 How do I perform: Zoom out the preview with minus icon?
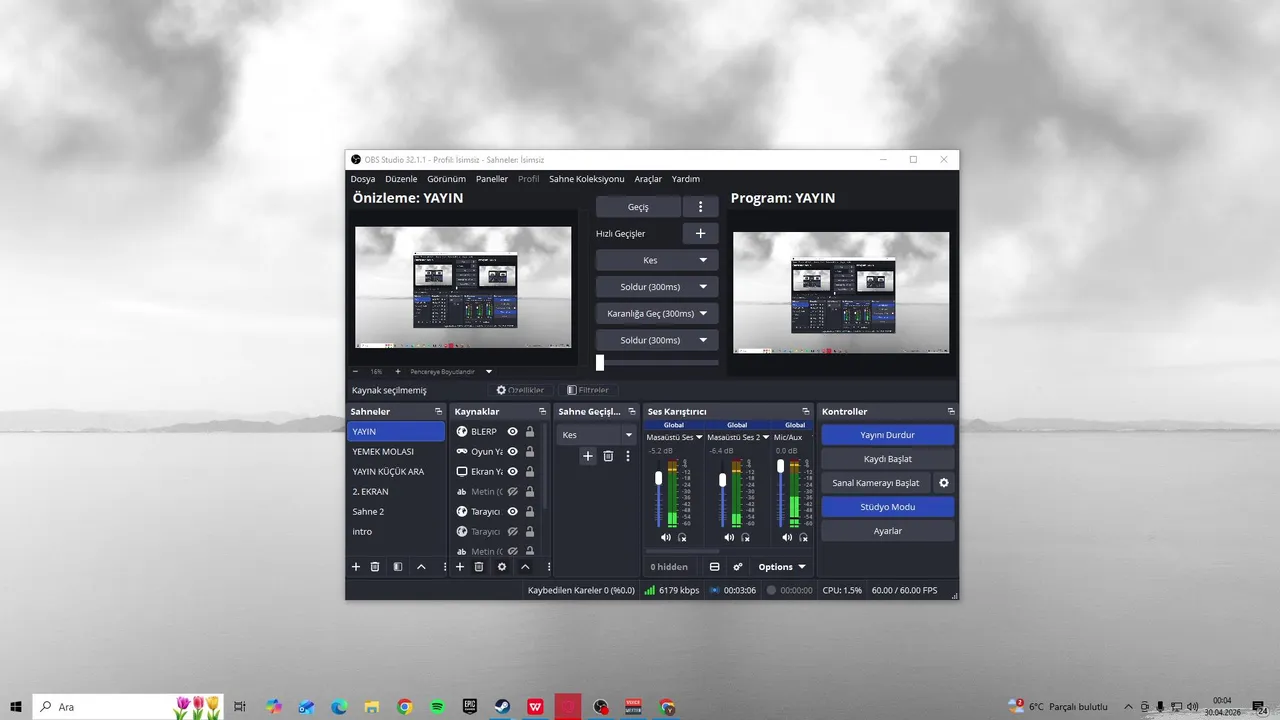(355, 371)
